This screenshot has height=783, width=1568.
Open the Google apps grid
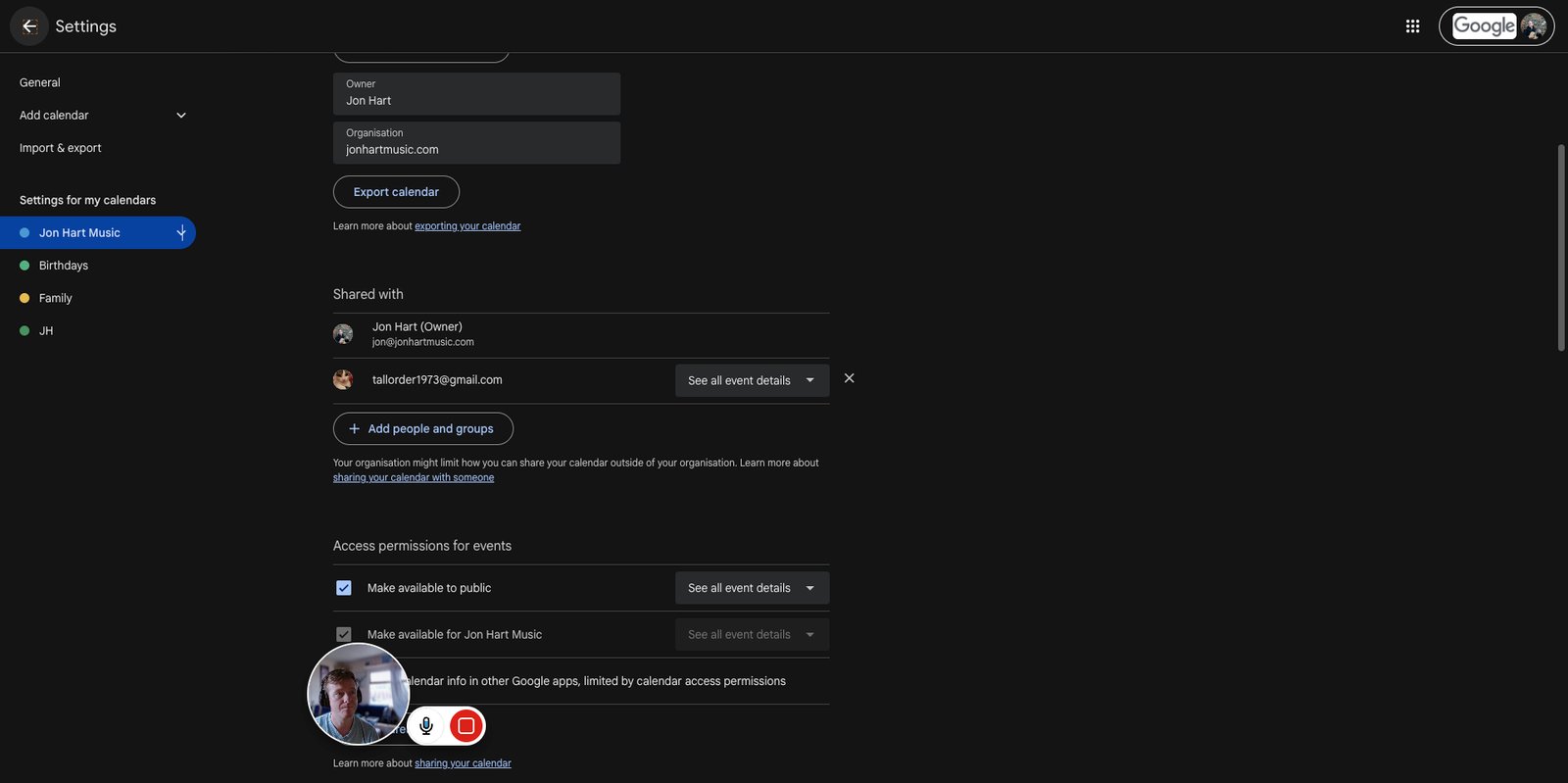(x=1412, y=26)
